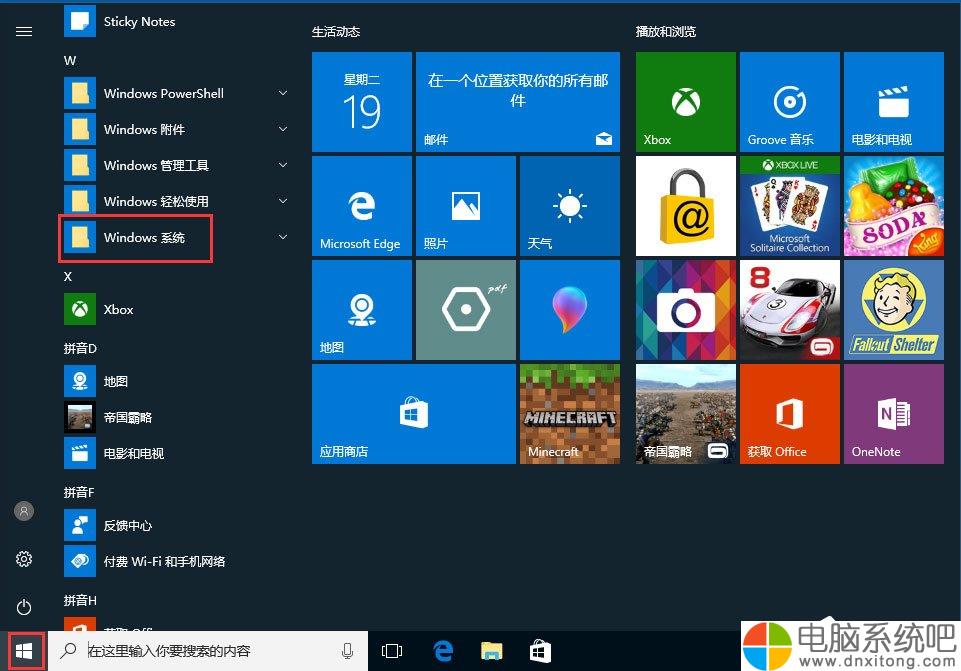The height and width of the screenshot is (671, 961).
Task: Open Settings gear in Start sidebar
Action: pos(24,559)
